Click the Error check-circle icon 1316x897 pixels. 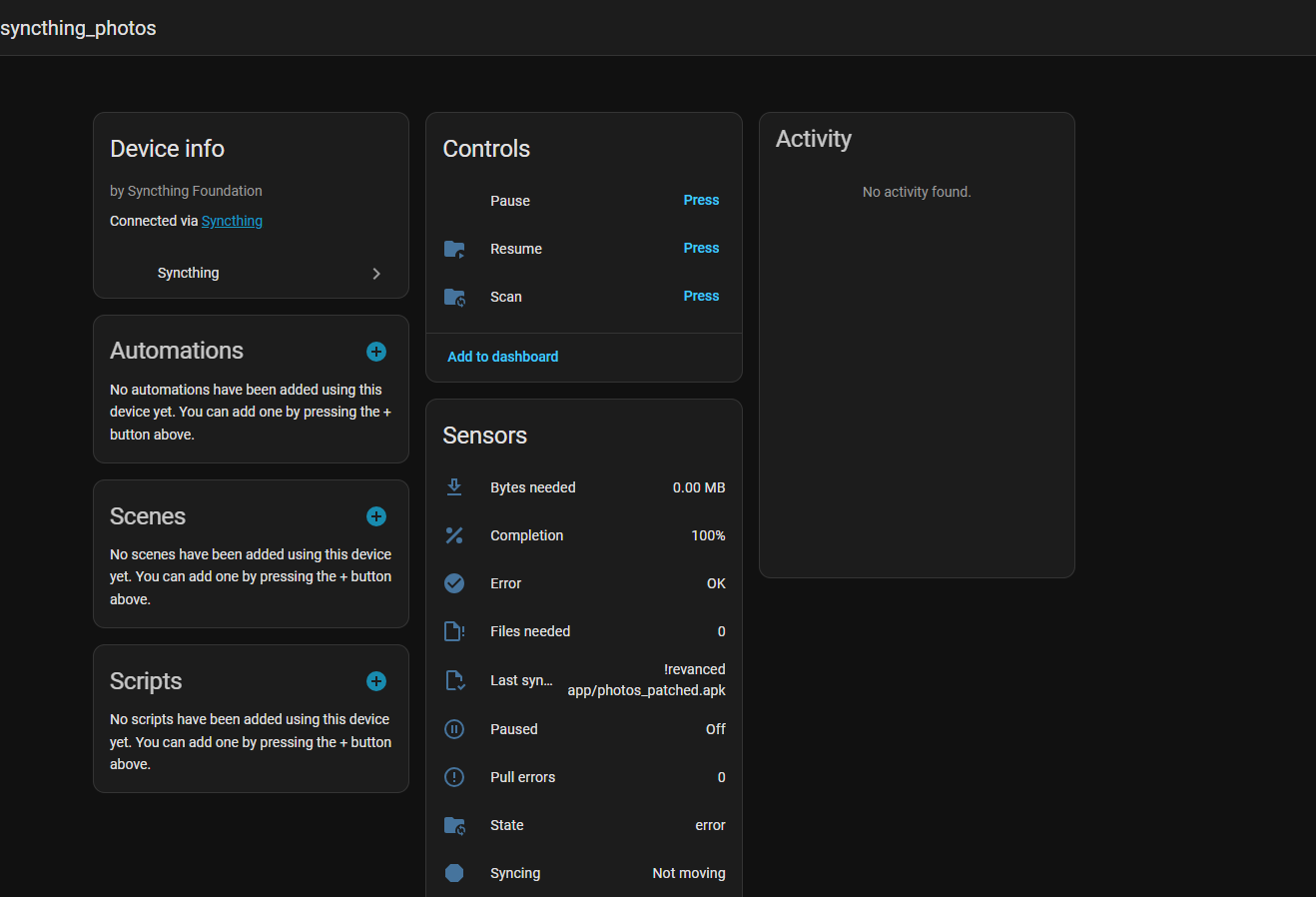pos(454,583)
